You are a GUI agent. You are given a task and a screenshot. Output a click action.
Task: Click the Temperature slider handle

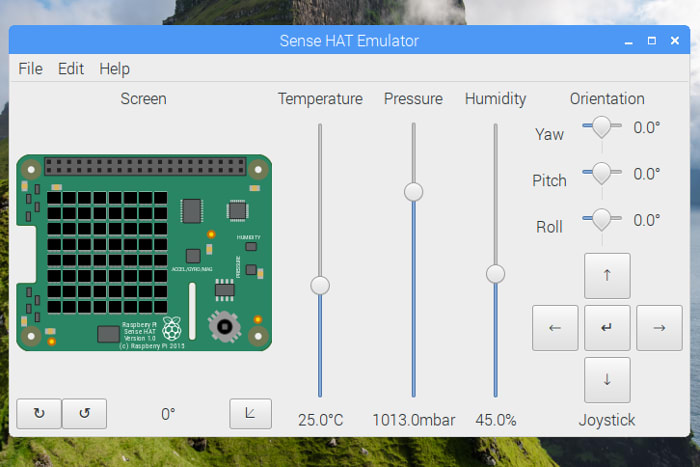tap(320, 285)
